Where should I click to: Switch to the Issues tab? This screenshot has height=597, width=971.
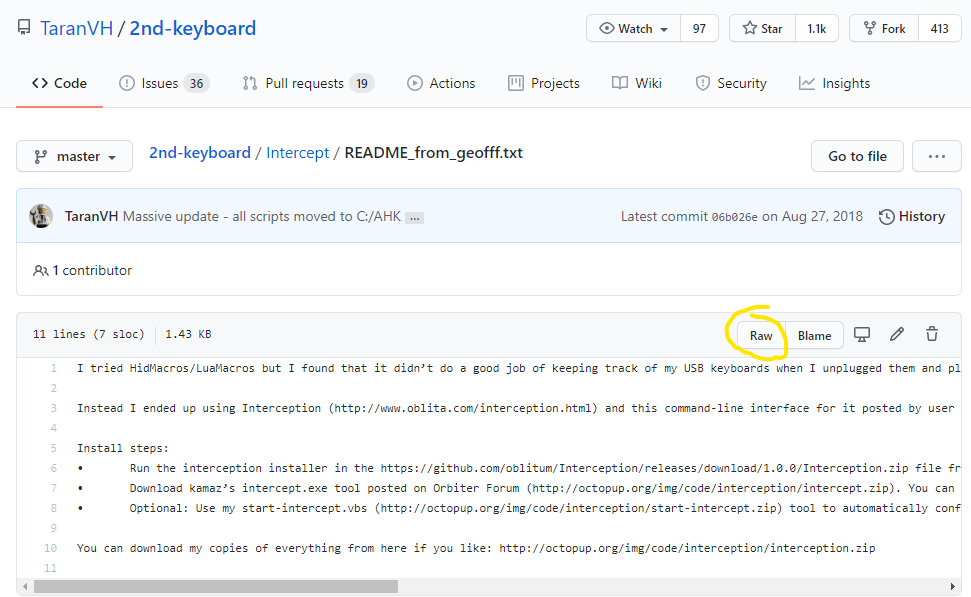click(163, 83)
